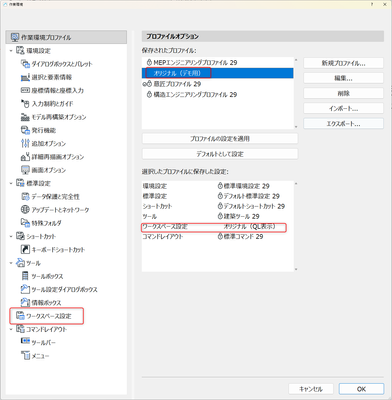Open ツール設定ダイアログボックス settings page
Screen dimensions: 392x400
(59, 289)
